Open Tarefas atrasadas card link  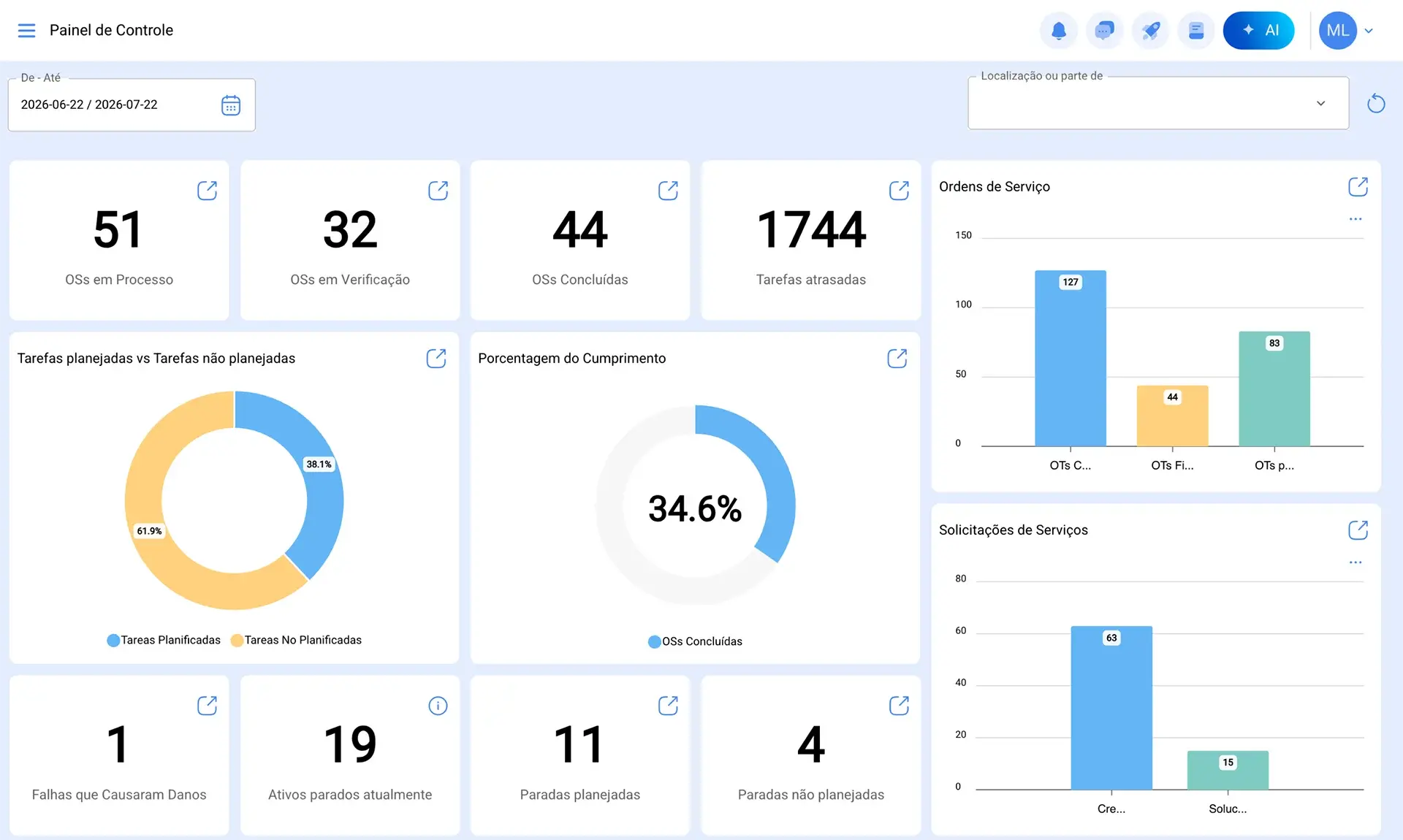click(x=899, y=191)
